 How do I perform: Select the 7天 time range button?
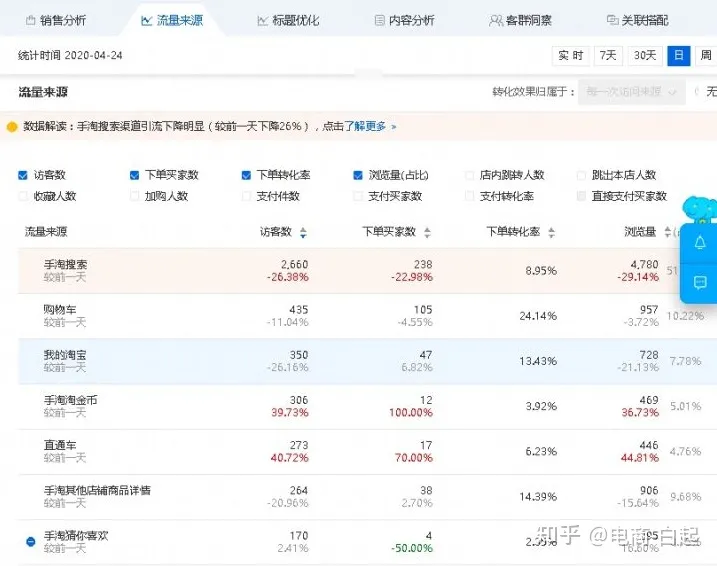(x=608, y=56)
